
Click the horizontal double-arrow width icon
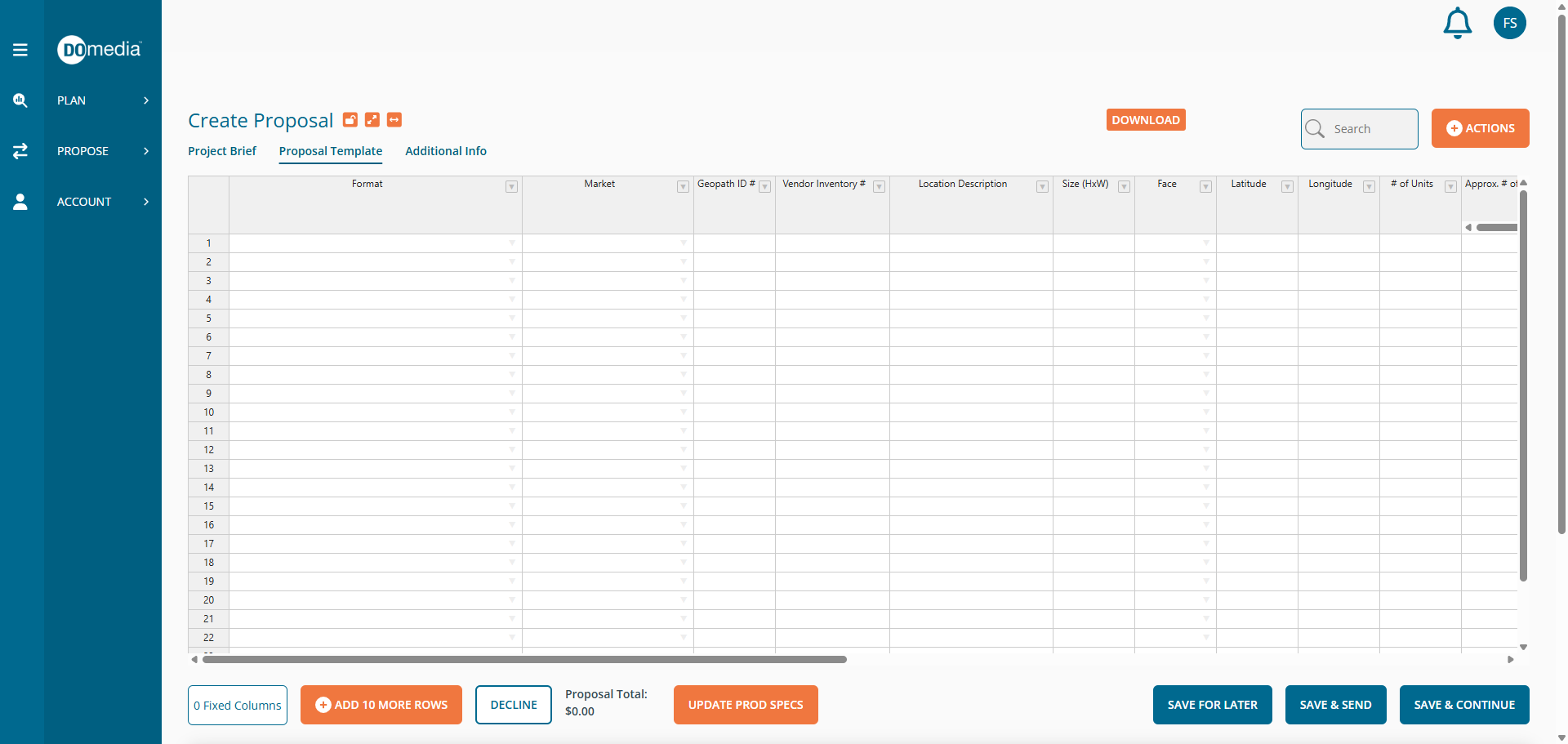tap(394, 120)
